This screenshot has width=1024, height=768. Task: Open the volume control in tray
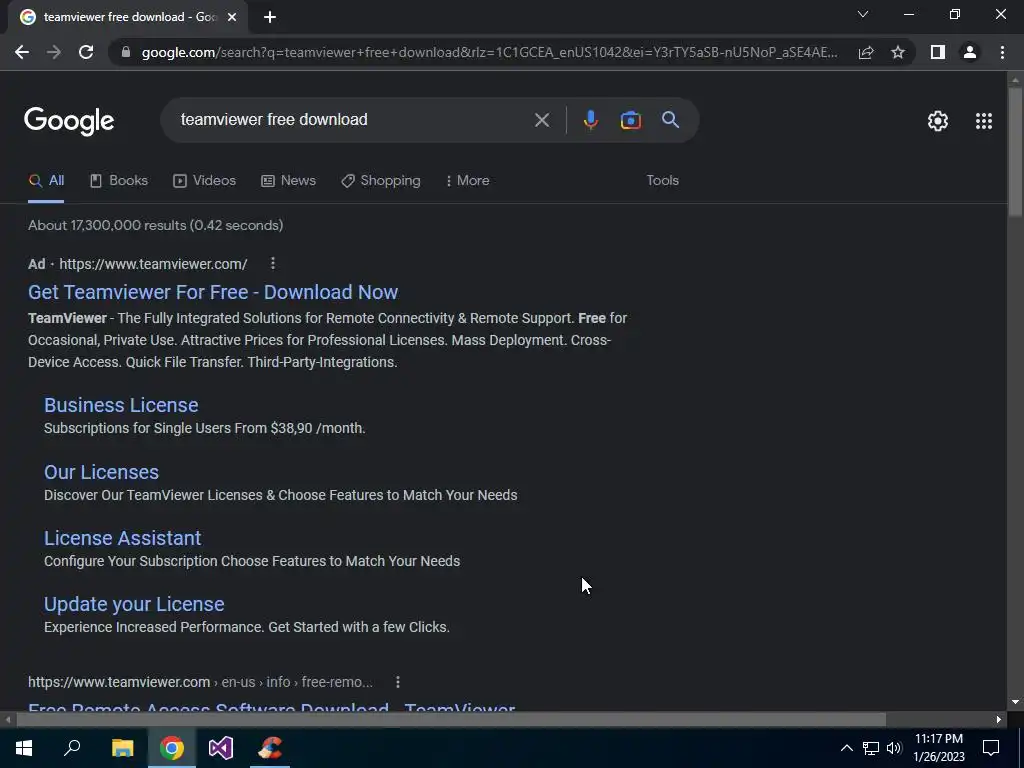894,748
